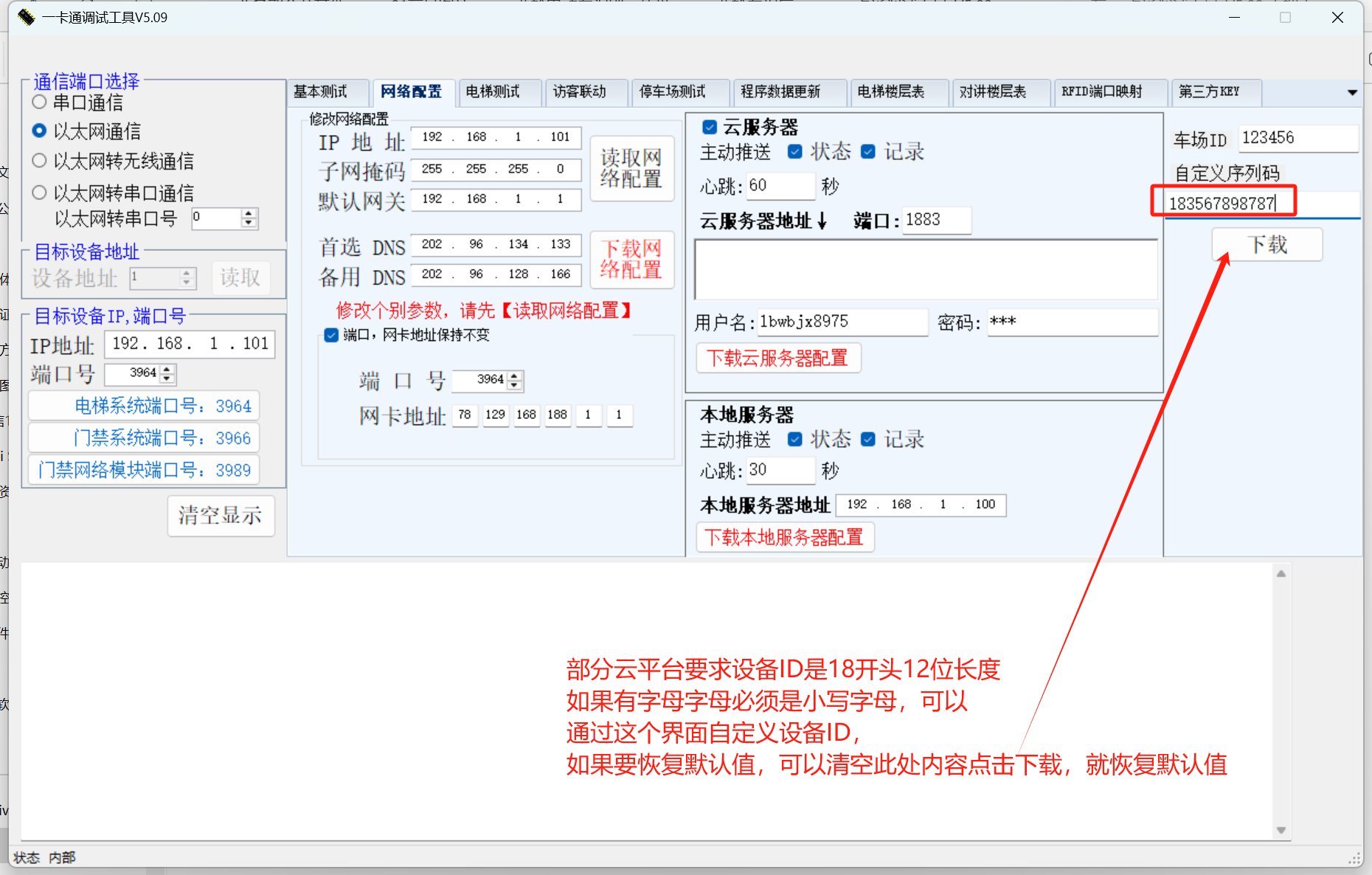Select 串口通信 radio button
Viewport: 1372px width, 875px height.
click(40, 103)
